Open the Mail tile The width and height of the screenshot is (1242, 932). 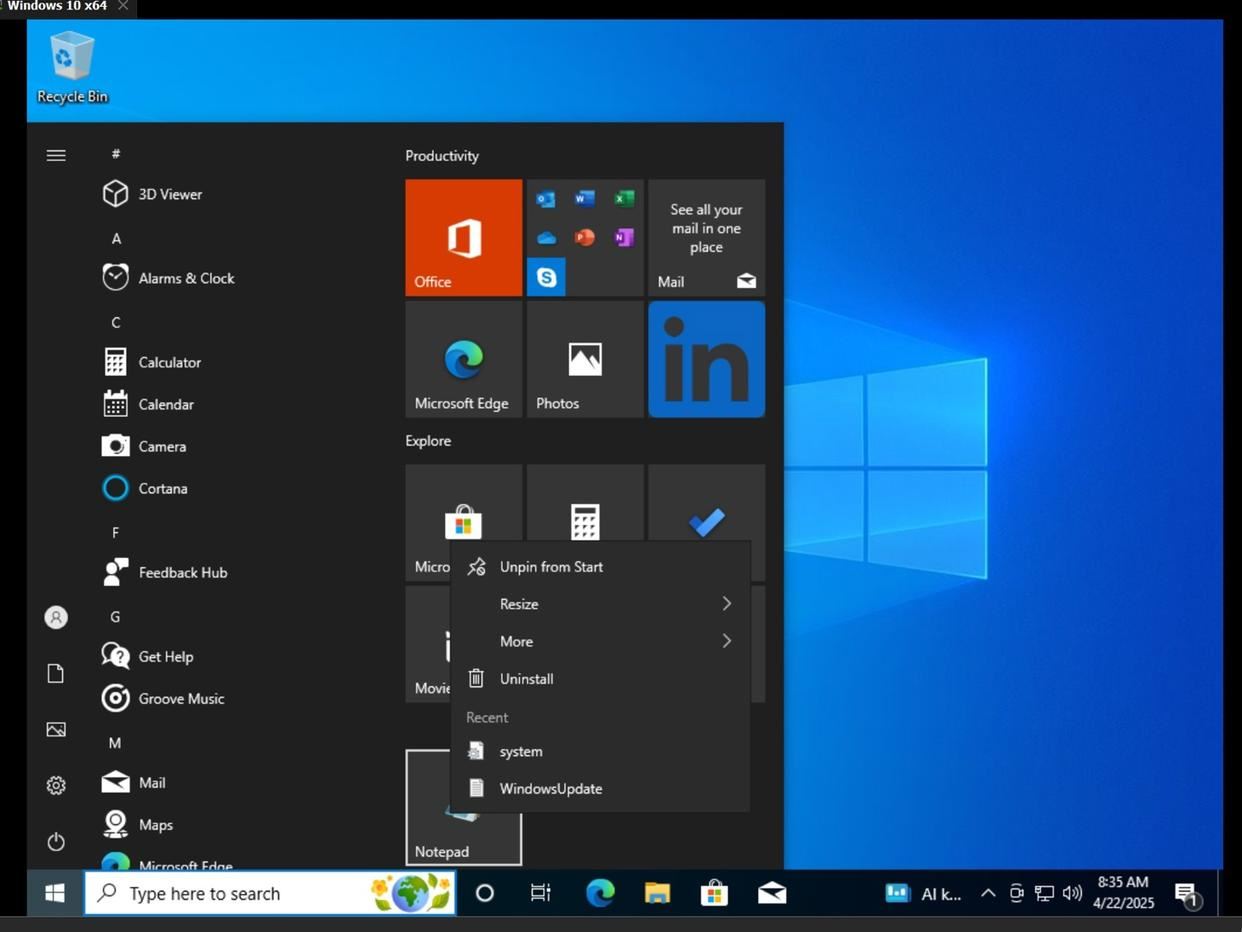click(706, 237)
